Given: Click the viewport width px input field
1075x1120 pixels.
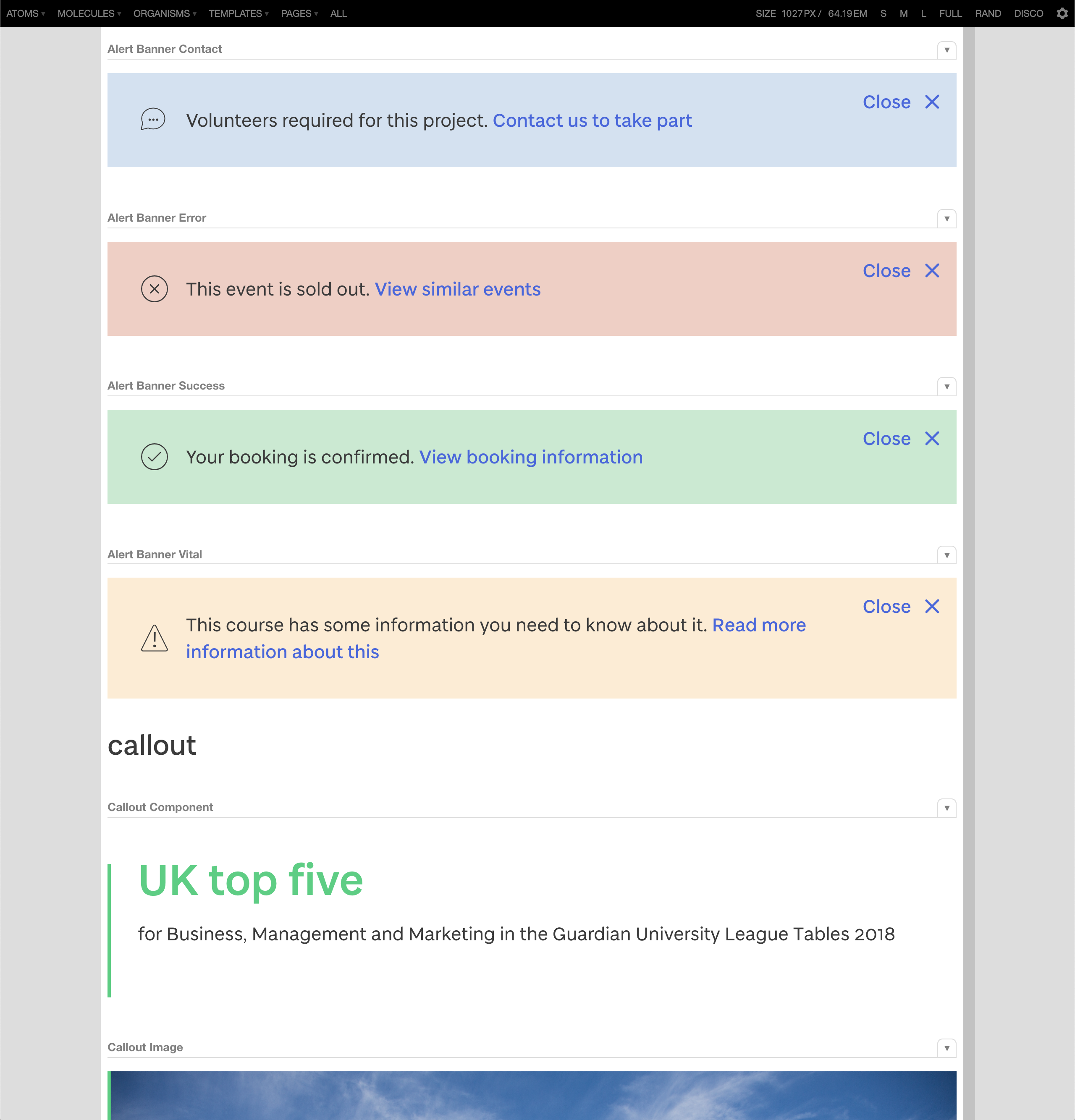Looking at the screenshot, I should click(791, 13).
